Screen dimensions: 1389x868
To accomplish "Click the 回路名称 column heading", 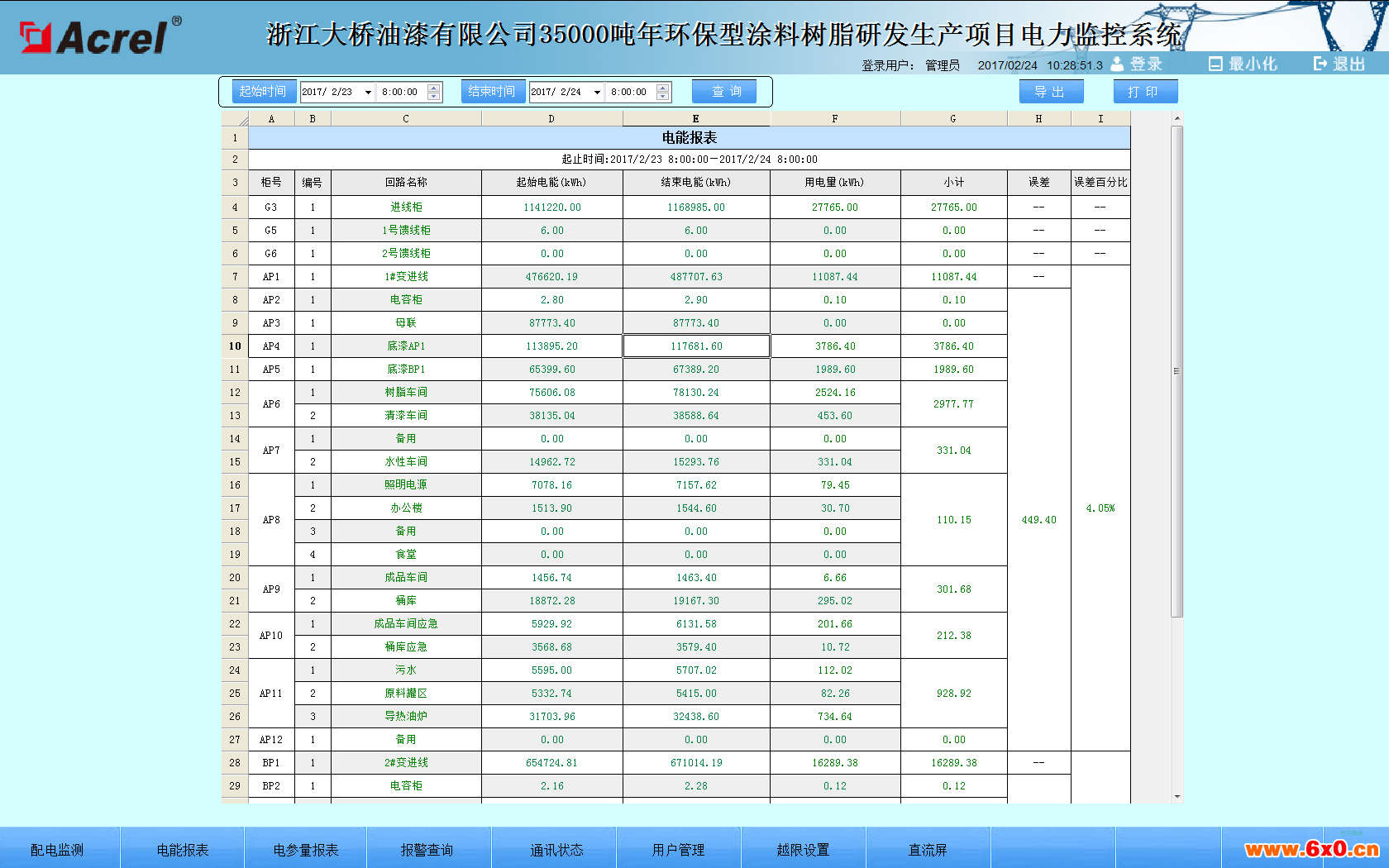I will click(x=406, y=183).
